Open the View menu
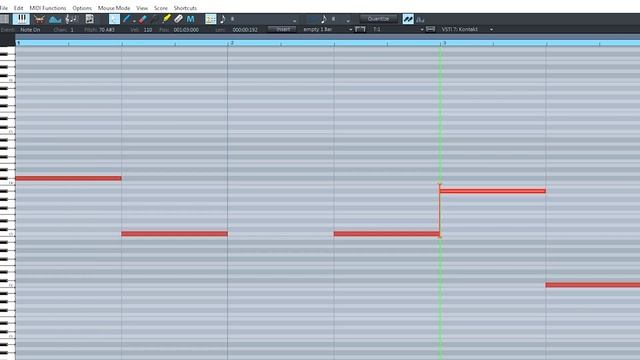This screenshot has width=640, height=360. (142, 8)
